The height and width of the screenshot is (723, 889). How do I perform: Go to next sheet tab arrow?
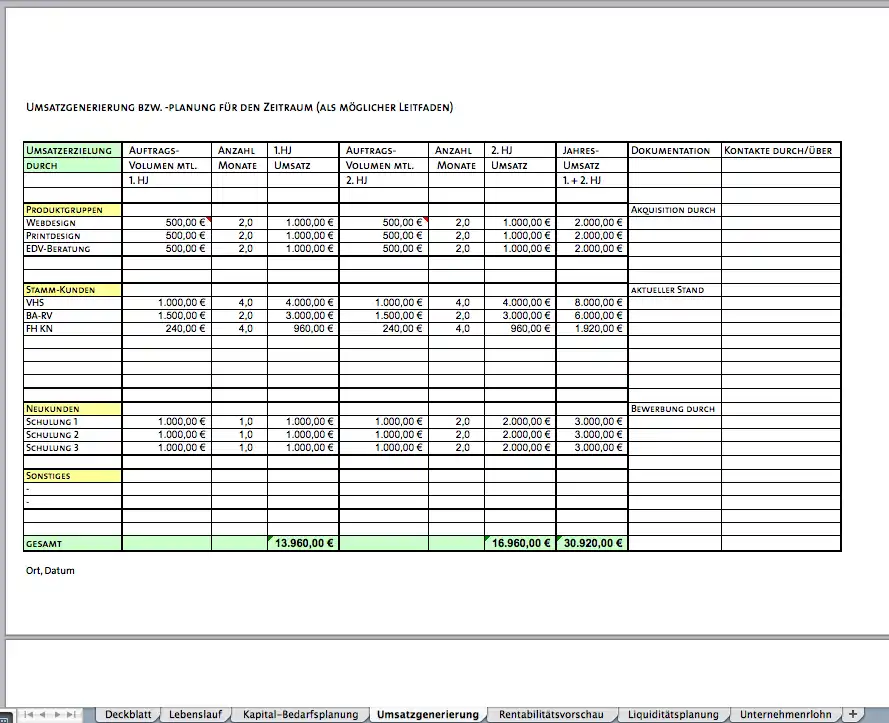point(57,714)
